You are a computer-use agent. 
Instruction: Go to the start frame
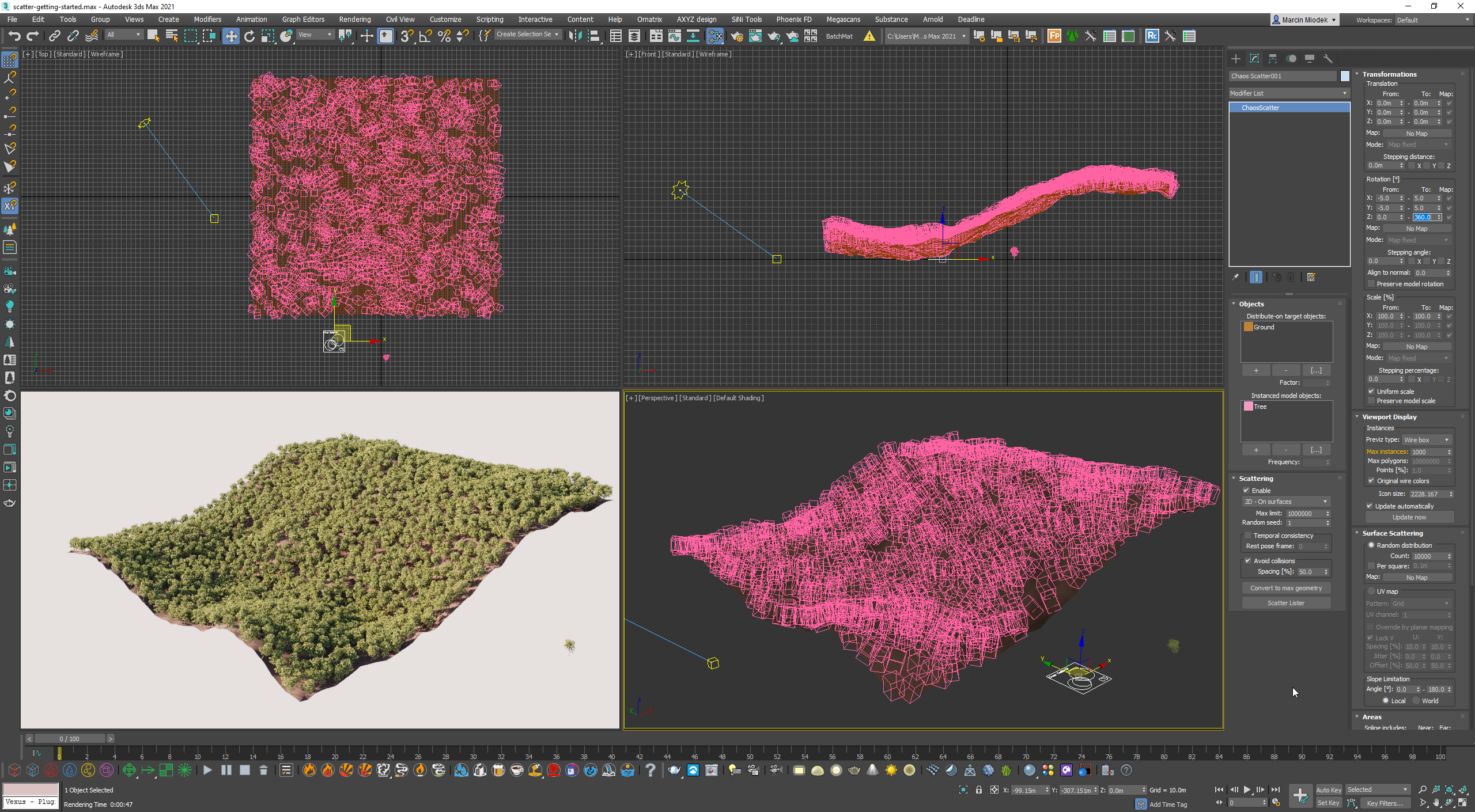1219,790
